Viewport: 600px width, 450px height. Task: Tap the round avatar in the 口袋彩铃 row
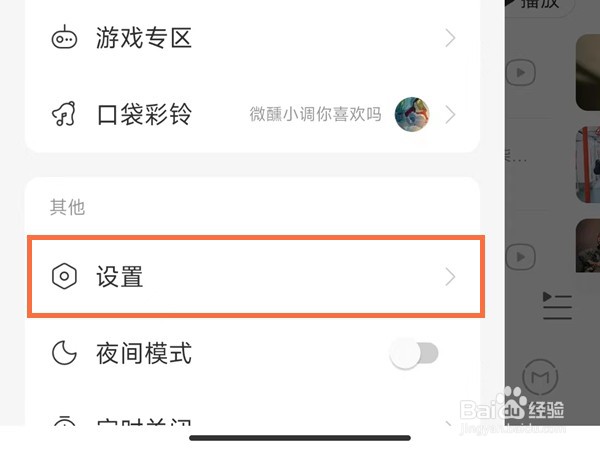pos(412,114)
